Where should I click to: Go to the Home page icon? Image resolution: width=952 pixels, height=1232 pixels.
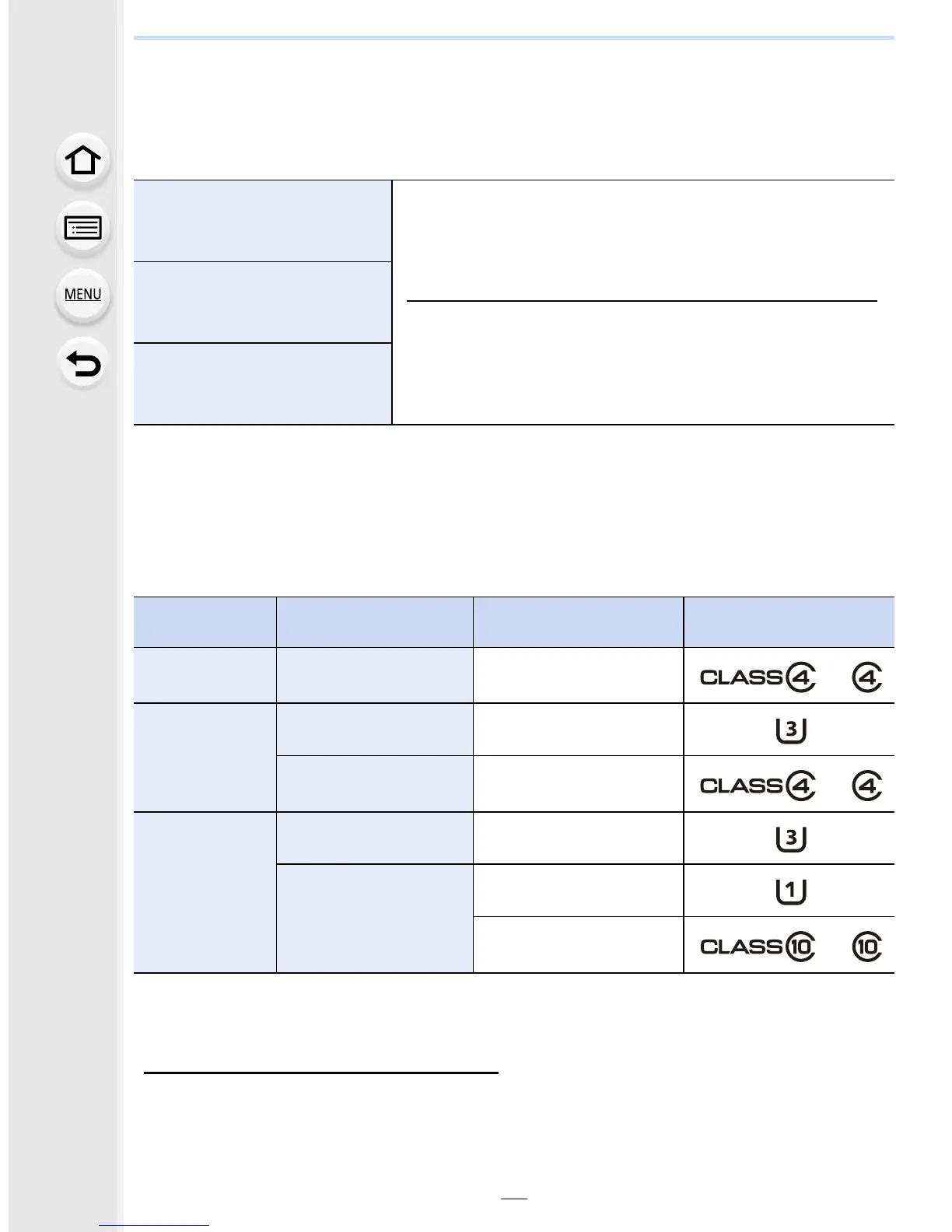83,160
